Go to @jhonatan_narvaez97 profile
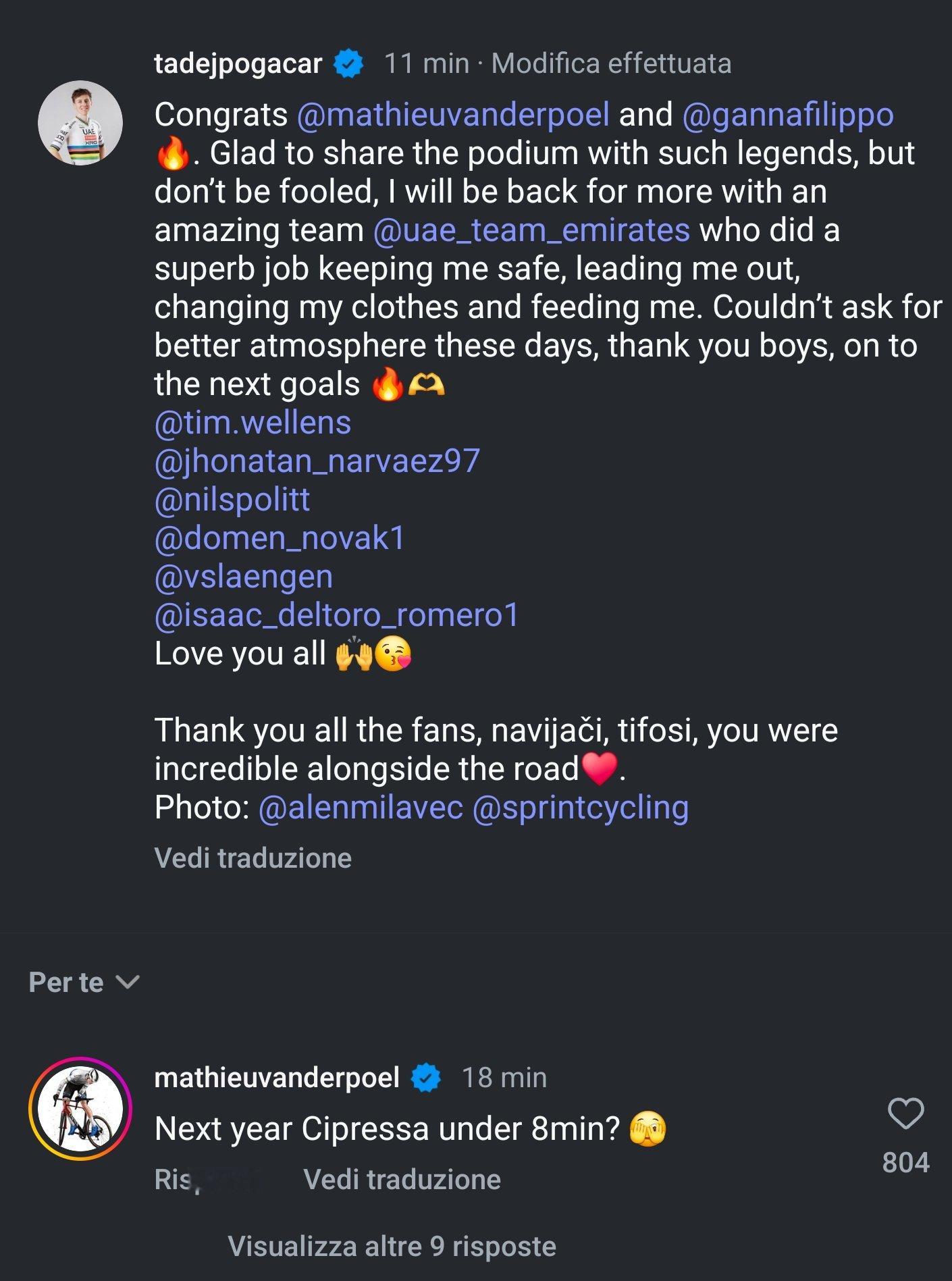 pyautogui.click(x=317, y=461)
